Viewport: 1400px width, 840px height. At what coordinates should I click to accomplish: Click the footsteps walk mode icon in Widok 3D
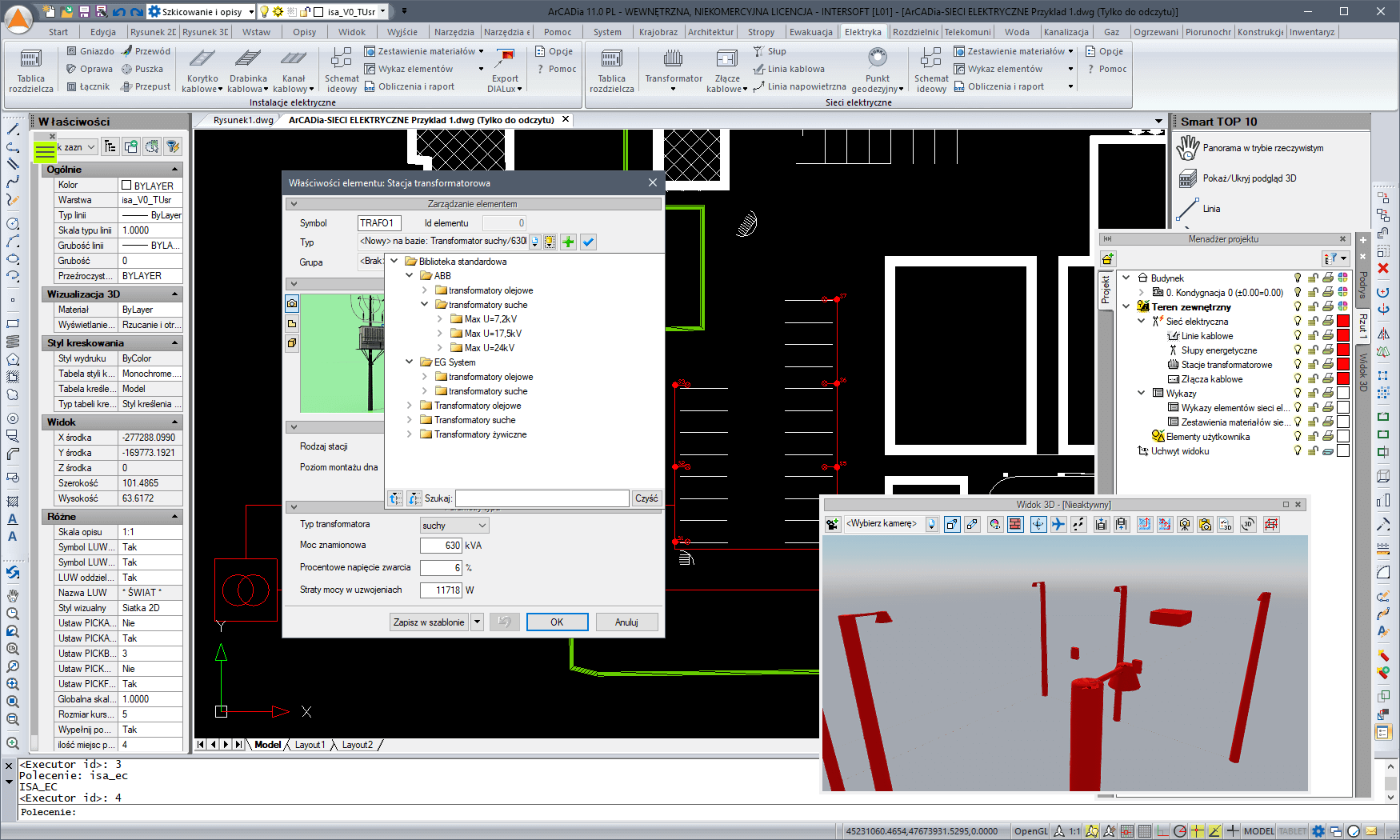coord(1078,524)
